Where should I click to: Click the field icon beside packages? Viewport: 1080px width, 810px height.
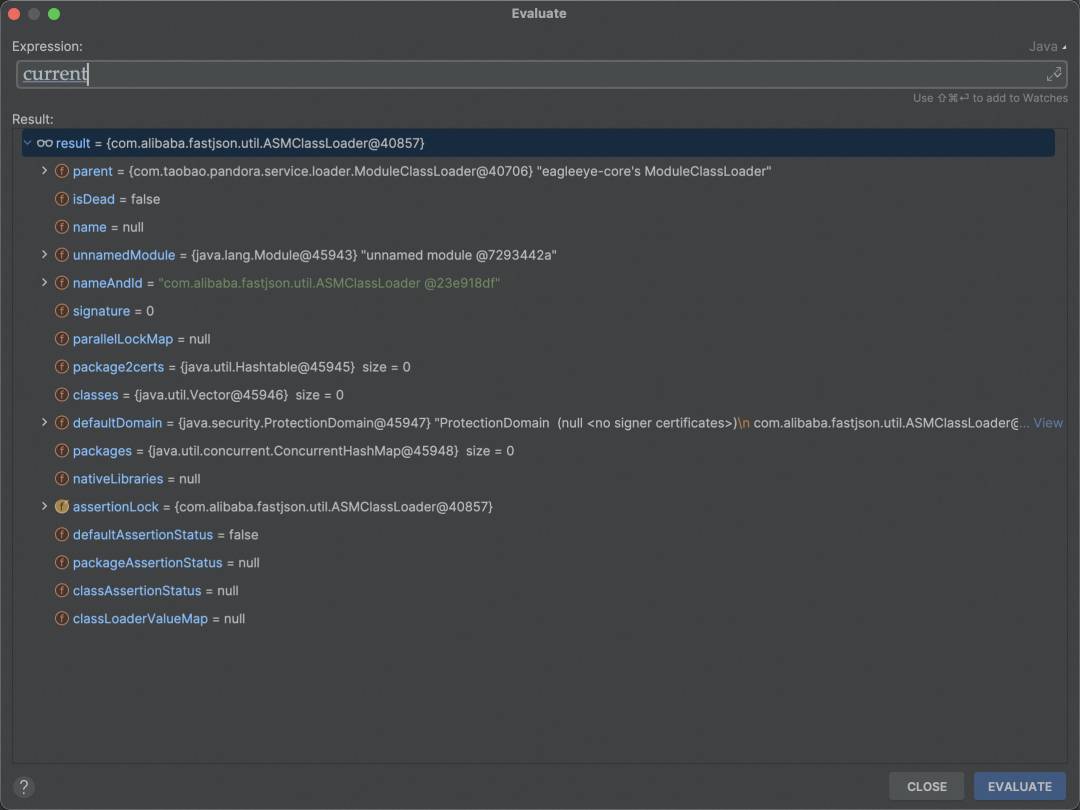click(x=61, y=450)
